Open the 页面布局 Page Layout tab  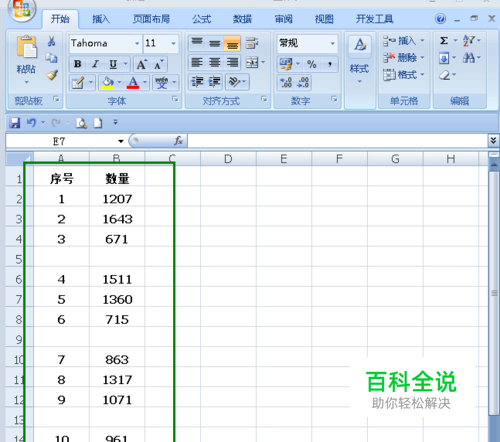(152, 19)
